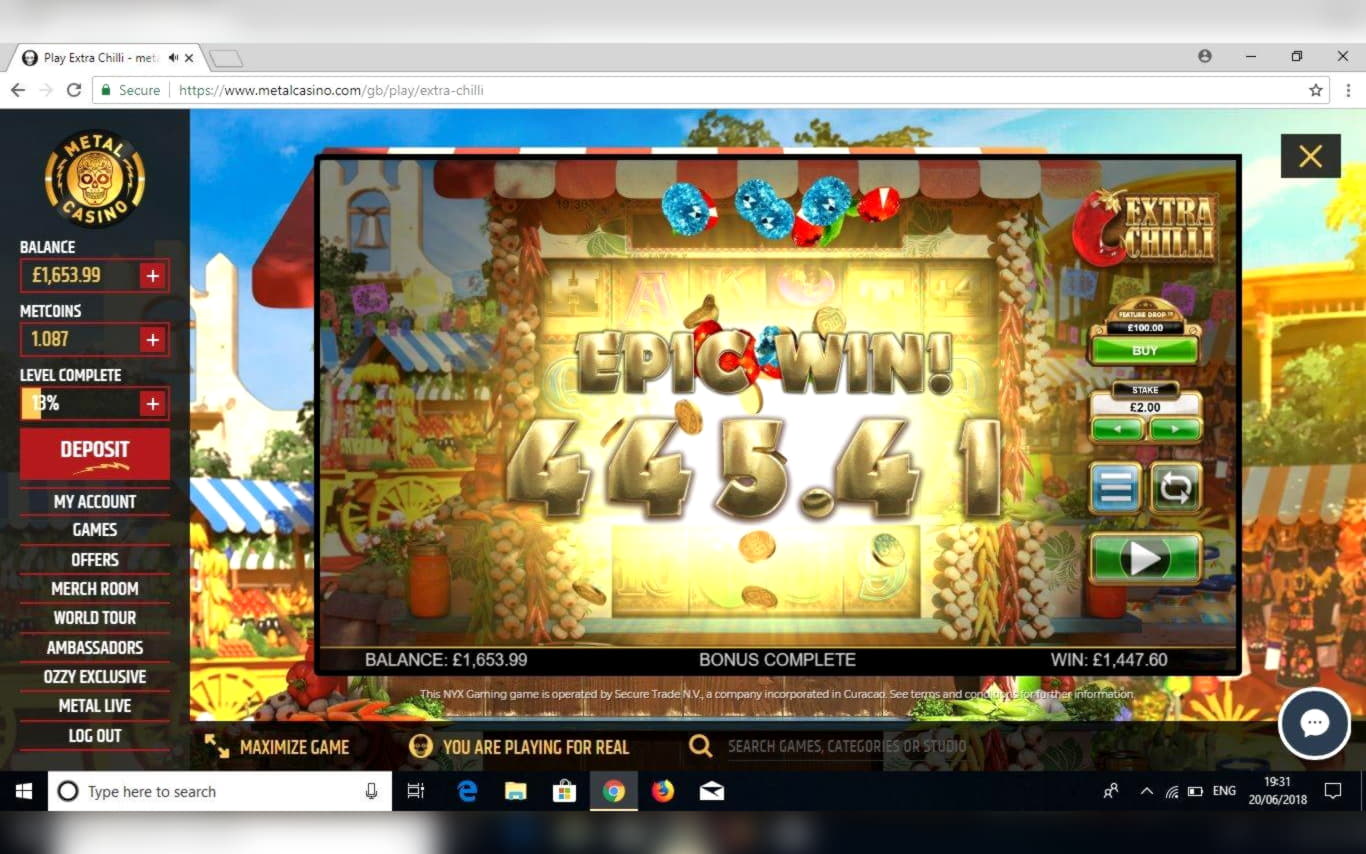This screenshot has height=854, width=1366.
Task: Open World Tour page
Action: coord(95,618)
